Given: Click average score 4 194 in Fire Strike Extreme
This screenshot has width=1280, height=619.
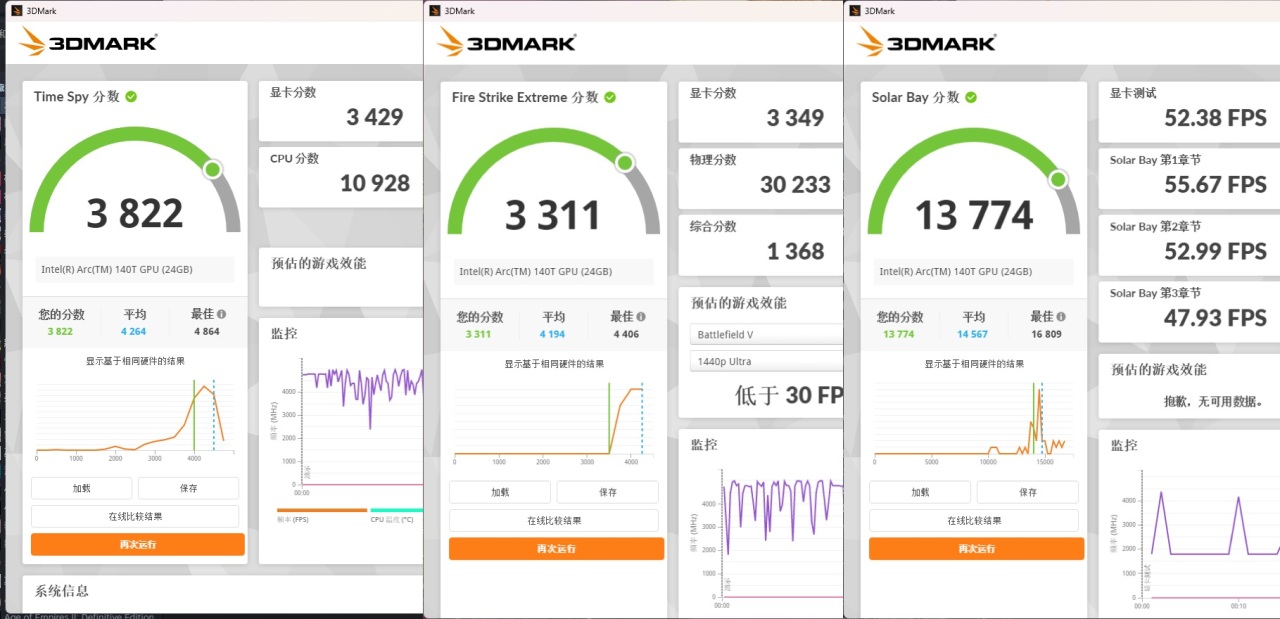Looking at the screenshot, I should point(553,334).
